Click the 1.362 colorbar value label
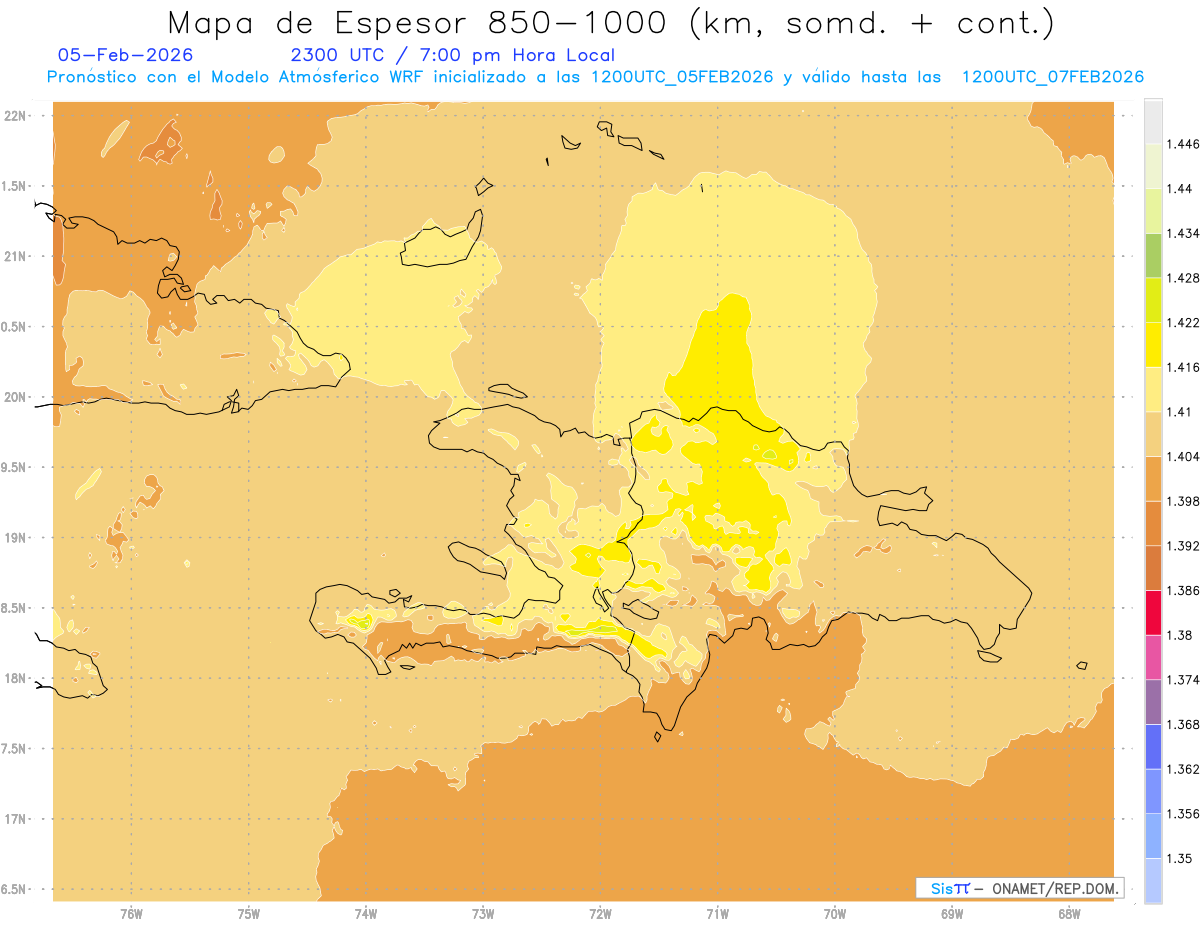Screen dimensions: 1200x927 coord(1183,769)
